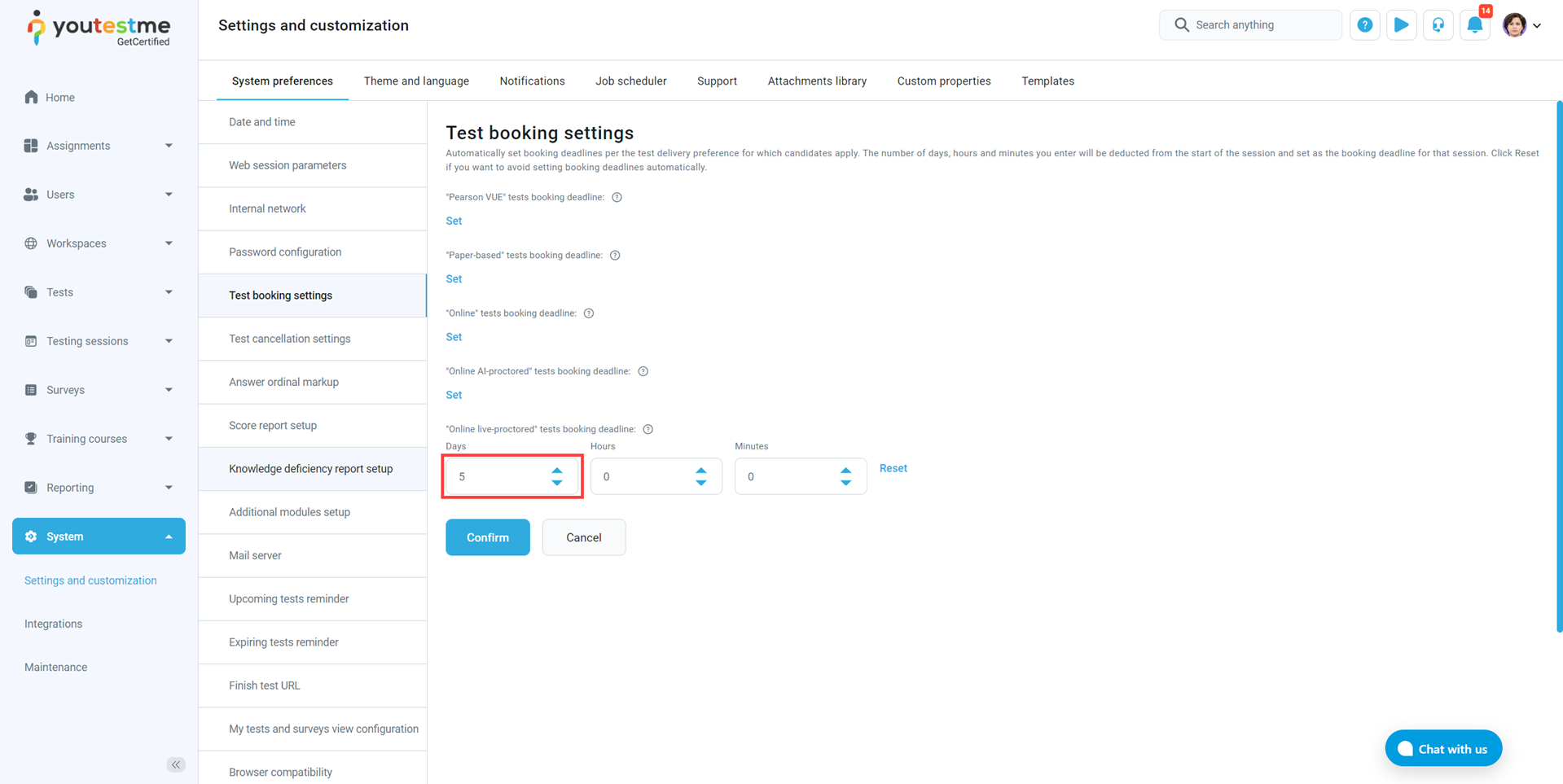The width and height of the screenshot is (1563, 784).
Task: Click the Home icon in sidebar
Action: (x=31, y=98)
